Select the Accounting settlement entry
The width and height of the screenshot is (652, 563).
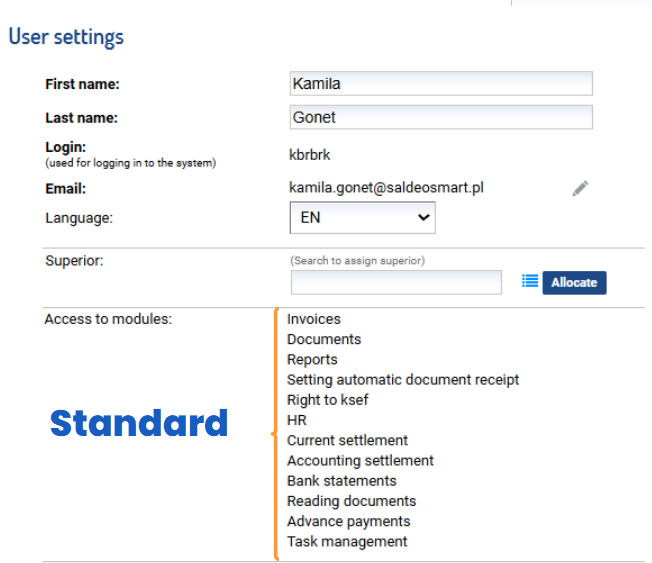point(360,461)
